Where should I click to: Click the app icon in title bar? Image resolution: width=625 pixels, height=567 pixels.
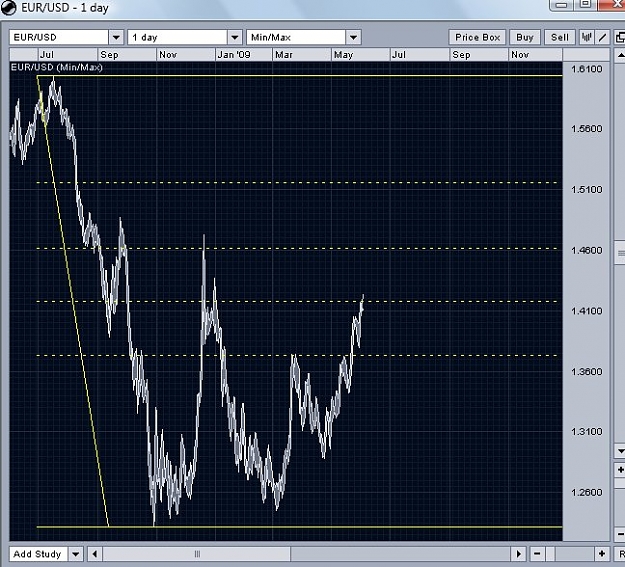[9, 7]
